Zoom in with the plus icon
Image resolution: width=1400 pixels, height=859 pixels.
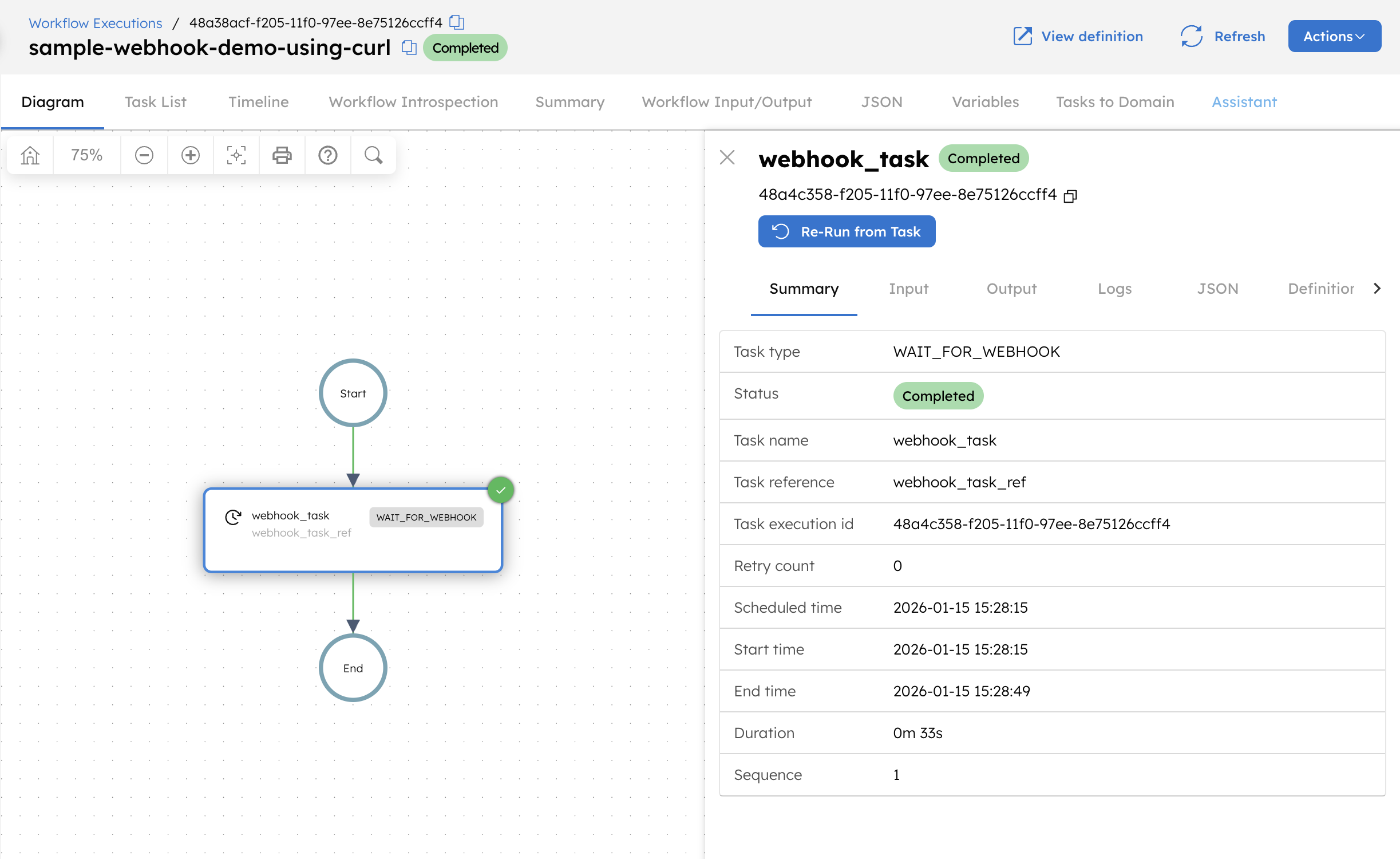pyautogui.click(x=190, y=155)
